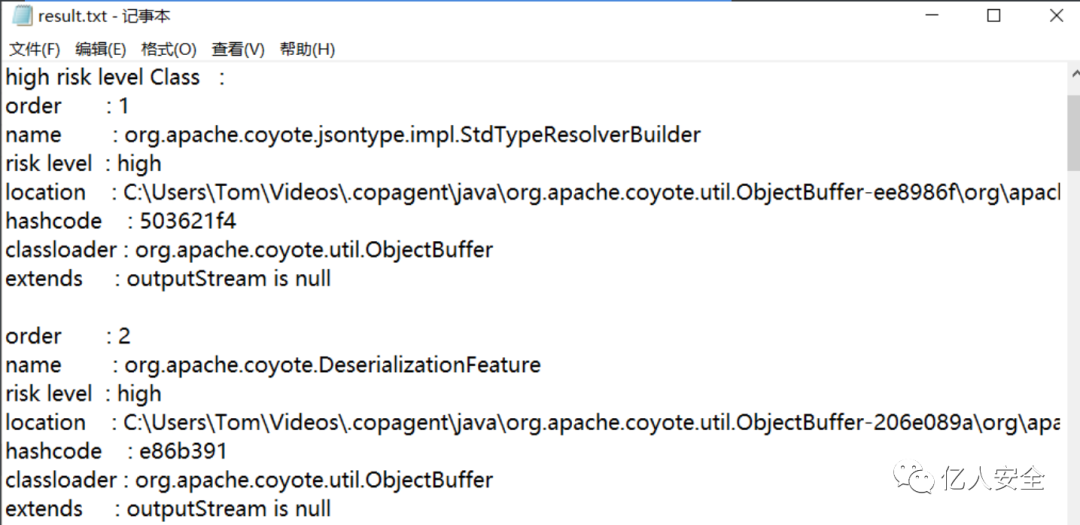This screenshot has width=1080, height=525.
Task: Open the 文件(F) menu
Action: pyautogui.click(x=34, y=50)
